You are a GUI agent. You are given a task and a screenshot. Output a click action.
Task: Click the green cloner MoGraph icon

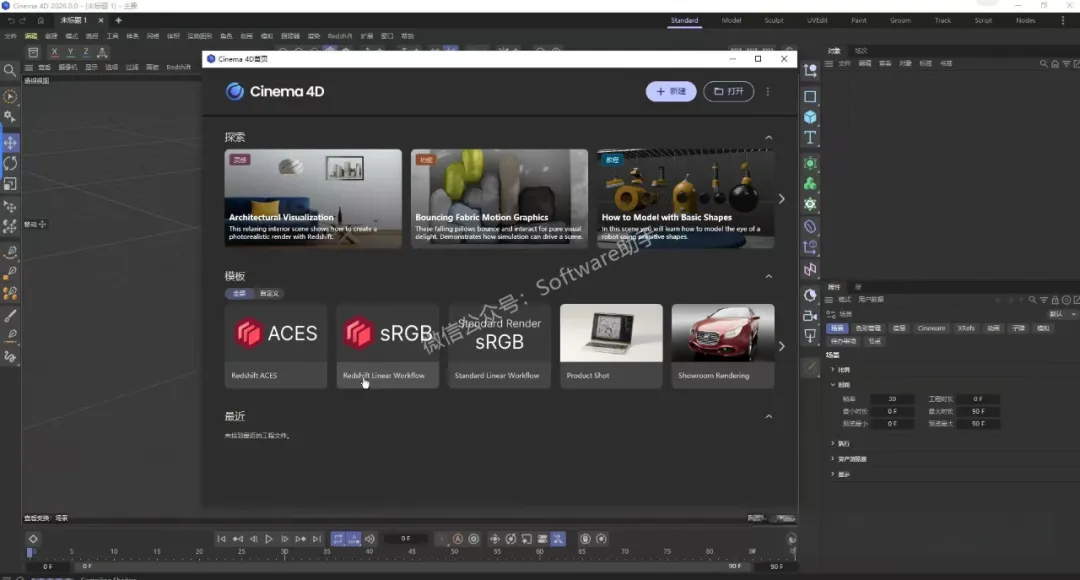810,183
